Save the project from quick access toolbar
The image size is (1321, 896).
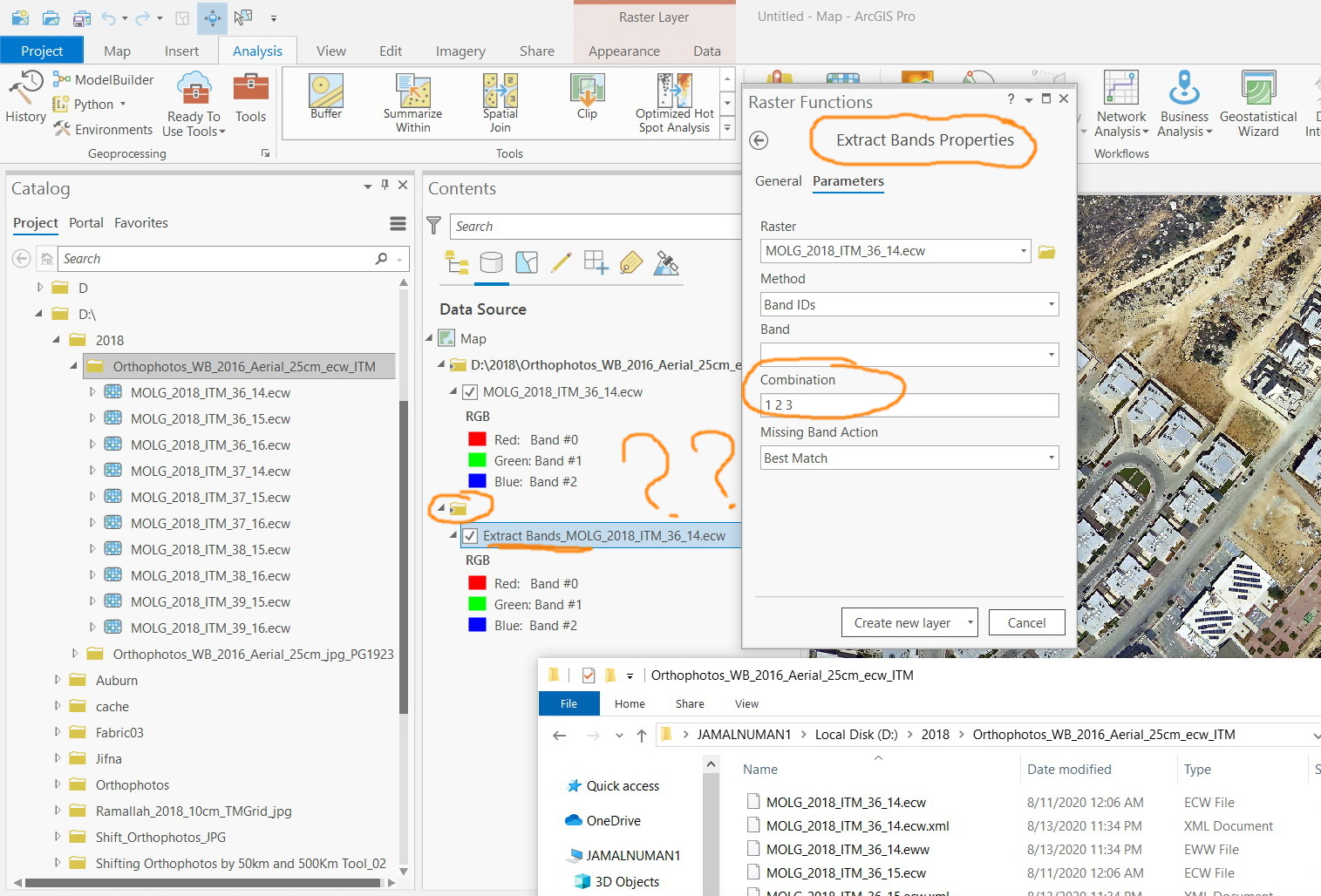(82, 17)
